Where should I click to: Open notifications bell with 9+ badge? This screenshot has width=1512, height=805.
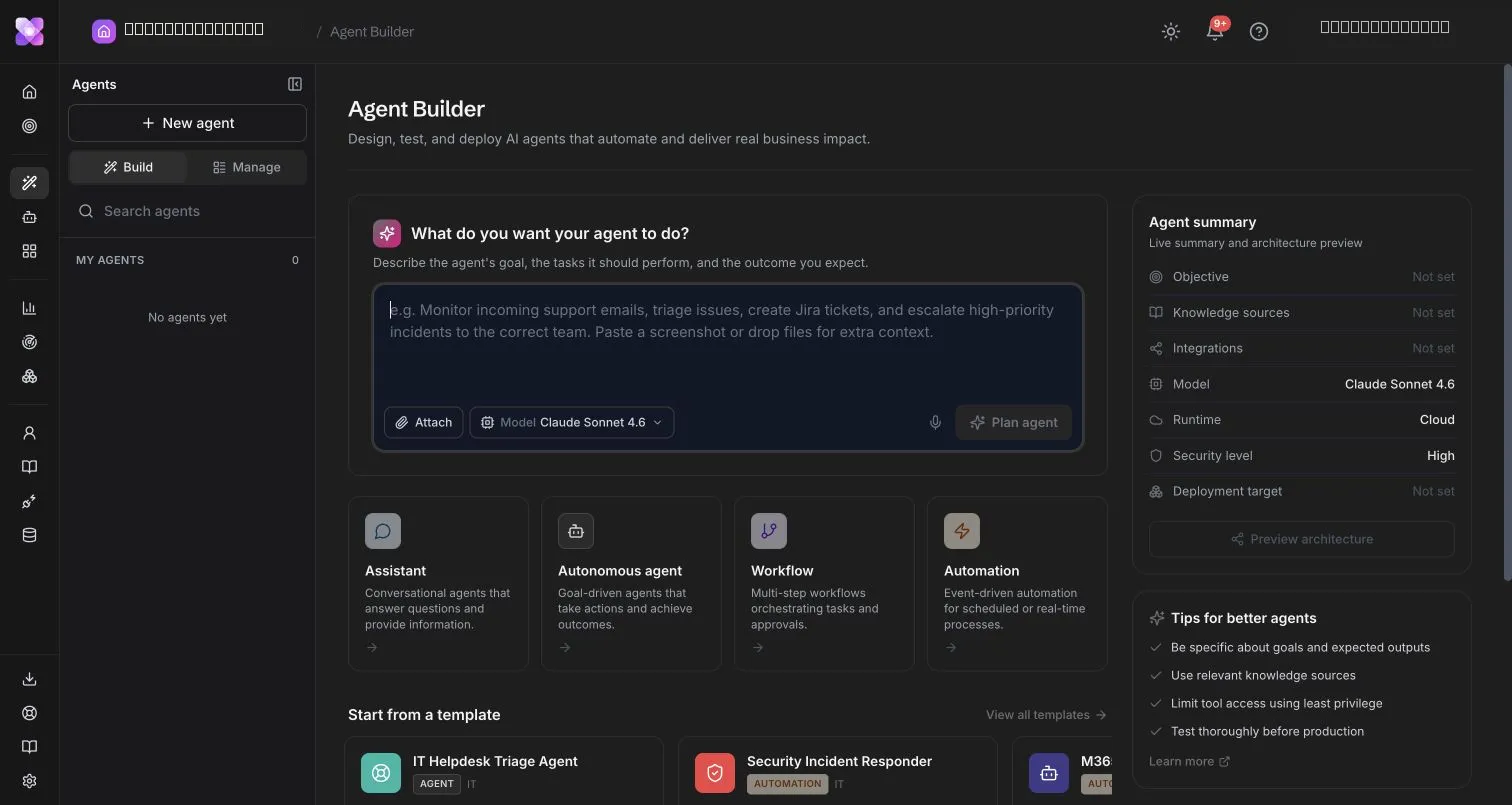pos(1215,31)
